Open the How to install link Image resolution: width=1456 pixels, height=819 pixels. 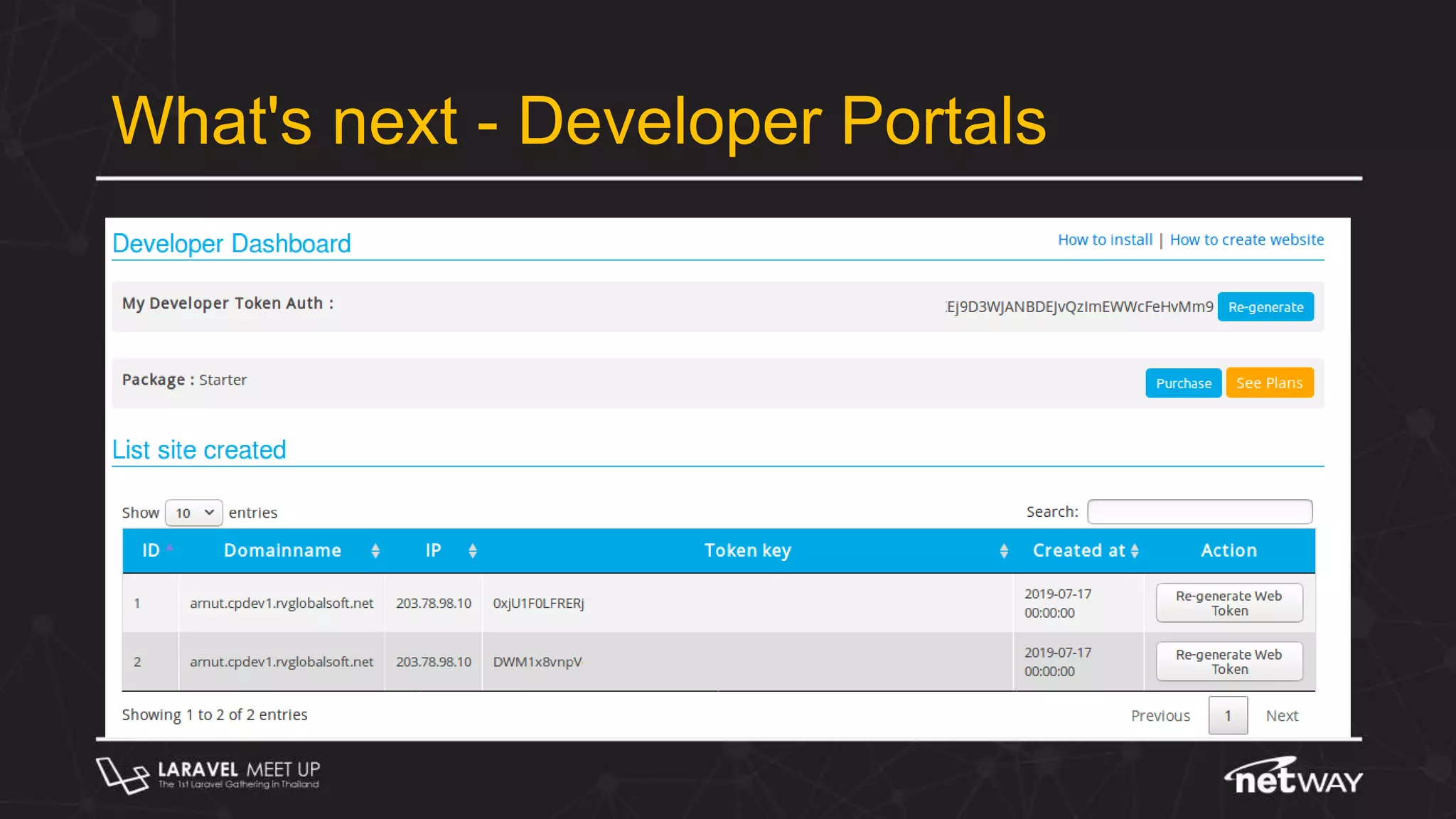(x=1105, y=240)
